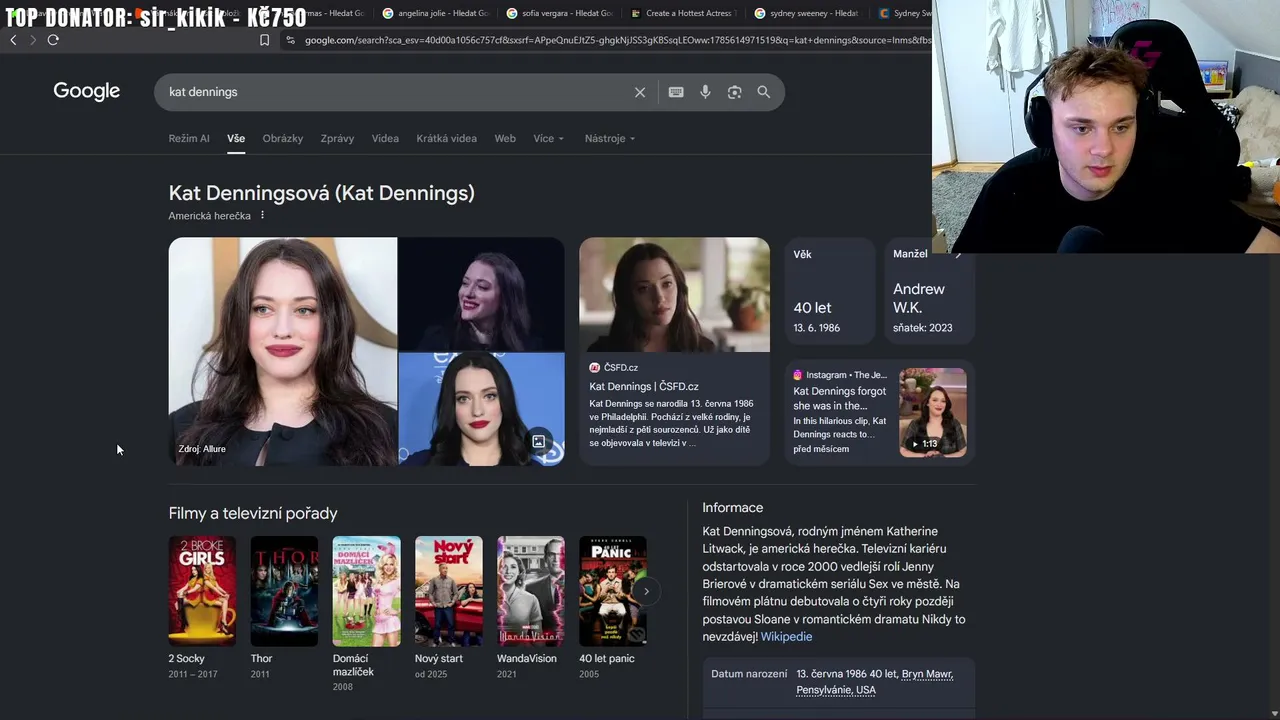Viewport: 1280px width, 720px height.
Task: Go to the Google homepage via the logo
Action: click(87, 91)
